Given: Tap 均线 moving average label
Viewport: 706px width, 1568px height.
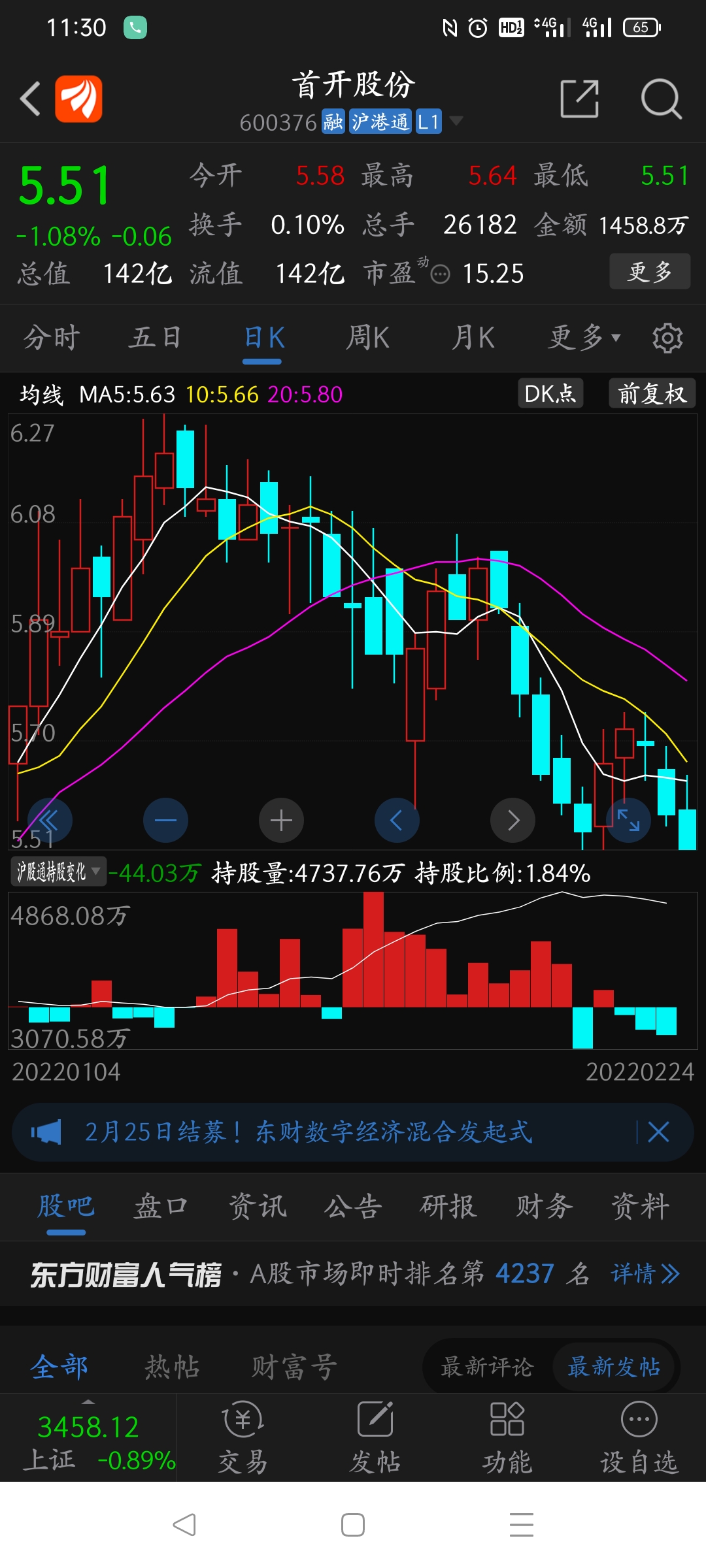Looking at the screenshot, I should [41, 395].
